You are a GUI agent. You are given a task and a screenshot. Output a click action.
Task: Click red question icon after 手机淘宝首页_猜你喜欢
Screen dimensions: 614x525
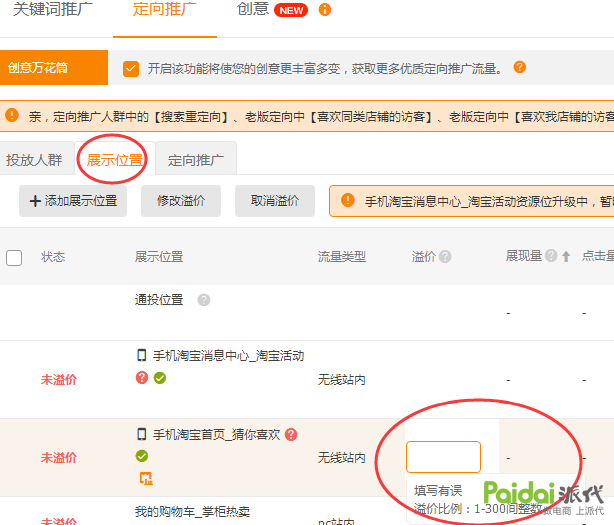(291, 434)
